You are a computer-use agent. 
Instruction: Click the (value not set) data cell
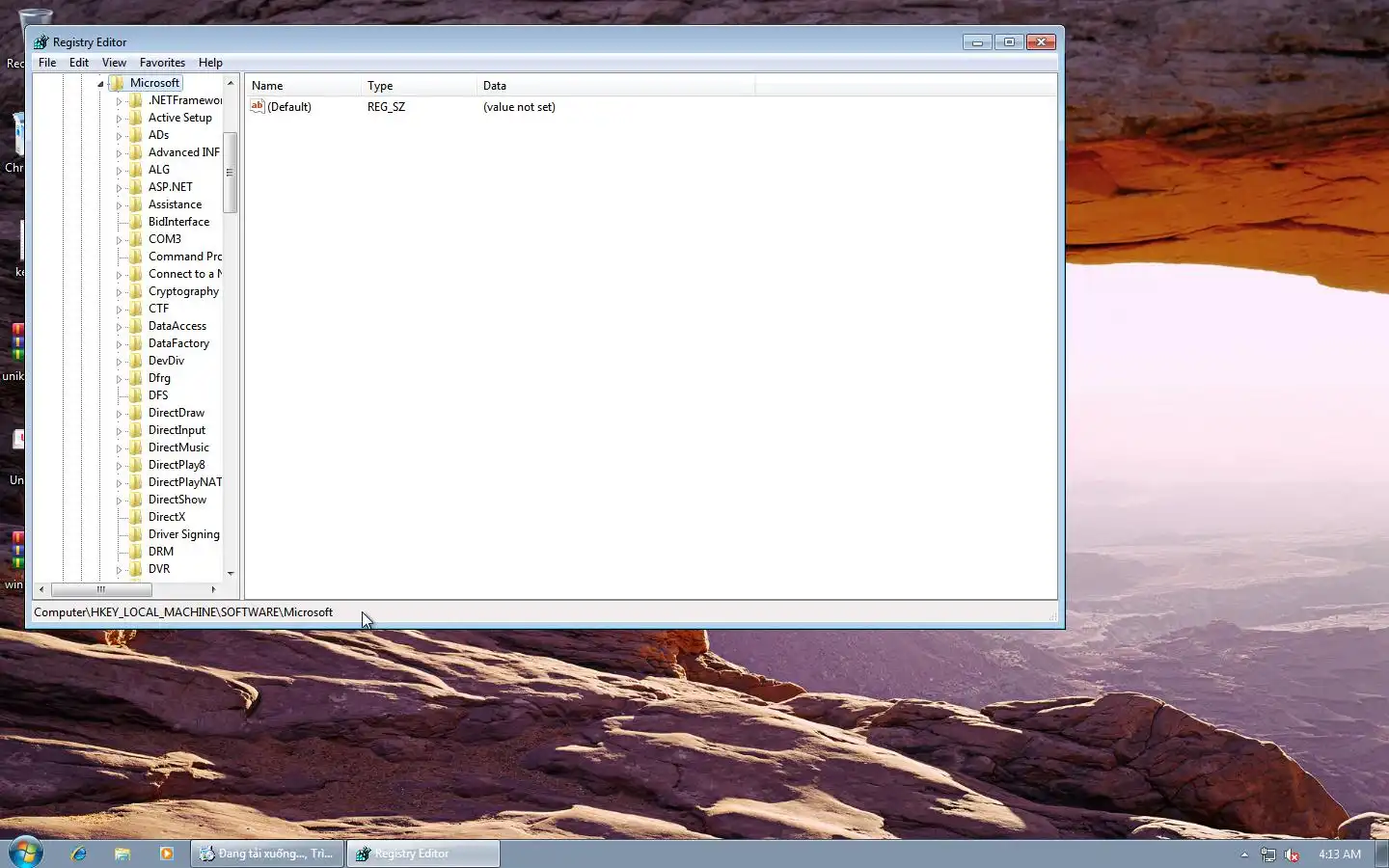click(519, 107)
